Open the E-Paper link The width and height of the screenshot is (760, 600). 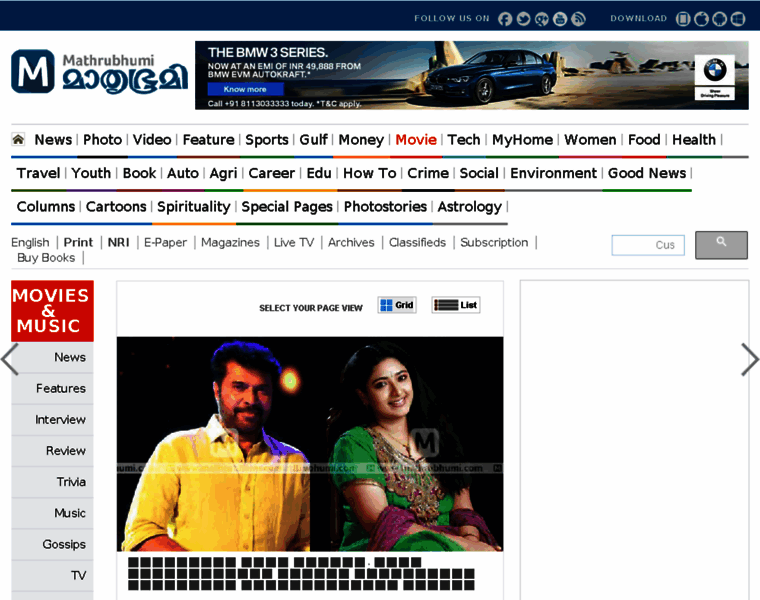[165, 242]
